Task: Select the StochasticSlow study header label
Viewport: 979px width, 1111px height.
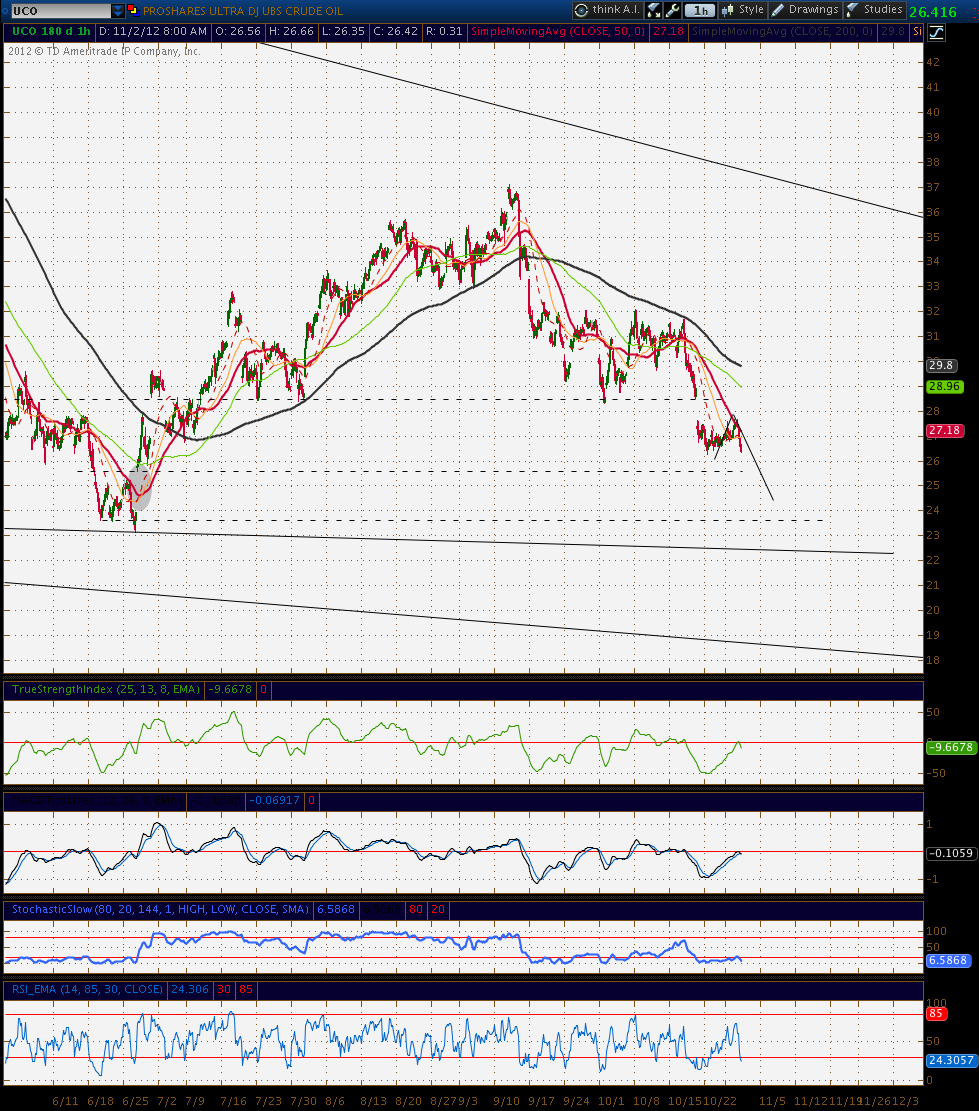Action: [x=160, y=909]
